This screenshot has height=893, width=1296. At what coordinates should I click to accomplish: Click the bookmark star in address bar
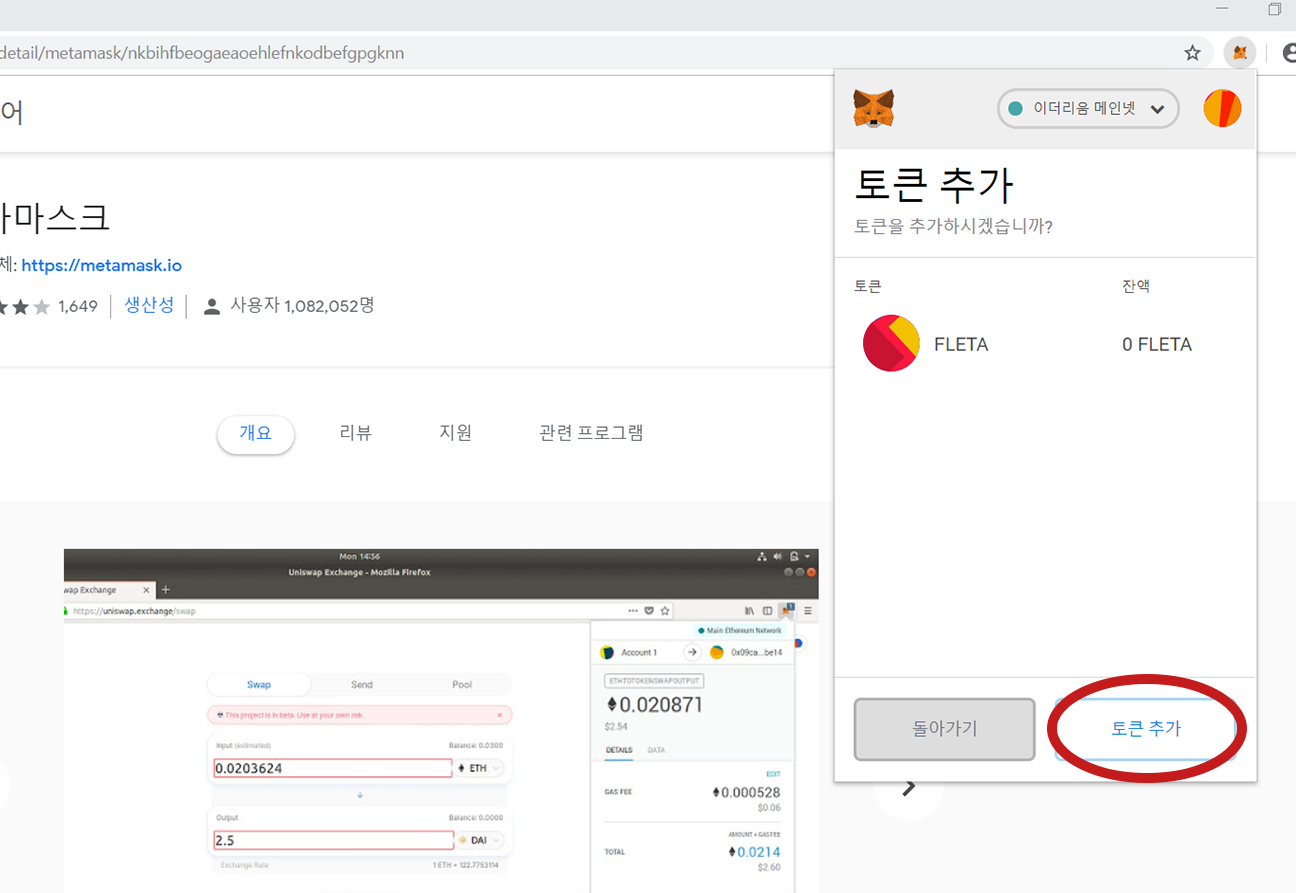(x=1192, y=52)
